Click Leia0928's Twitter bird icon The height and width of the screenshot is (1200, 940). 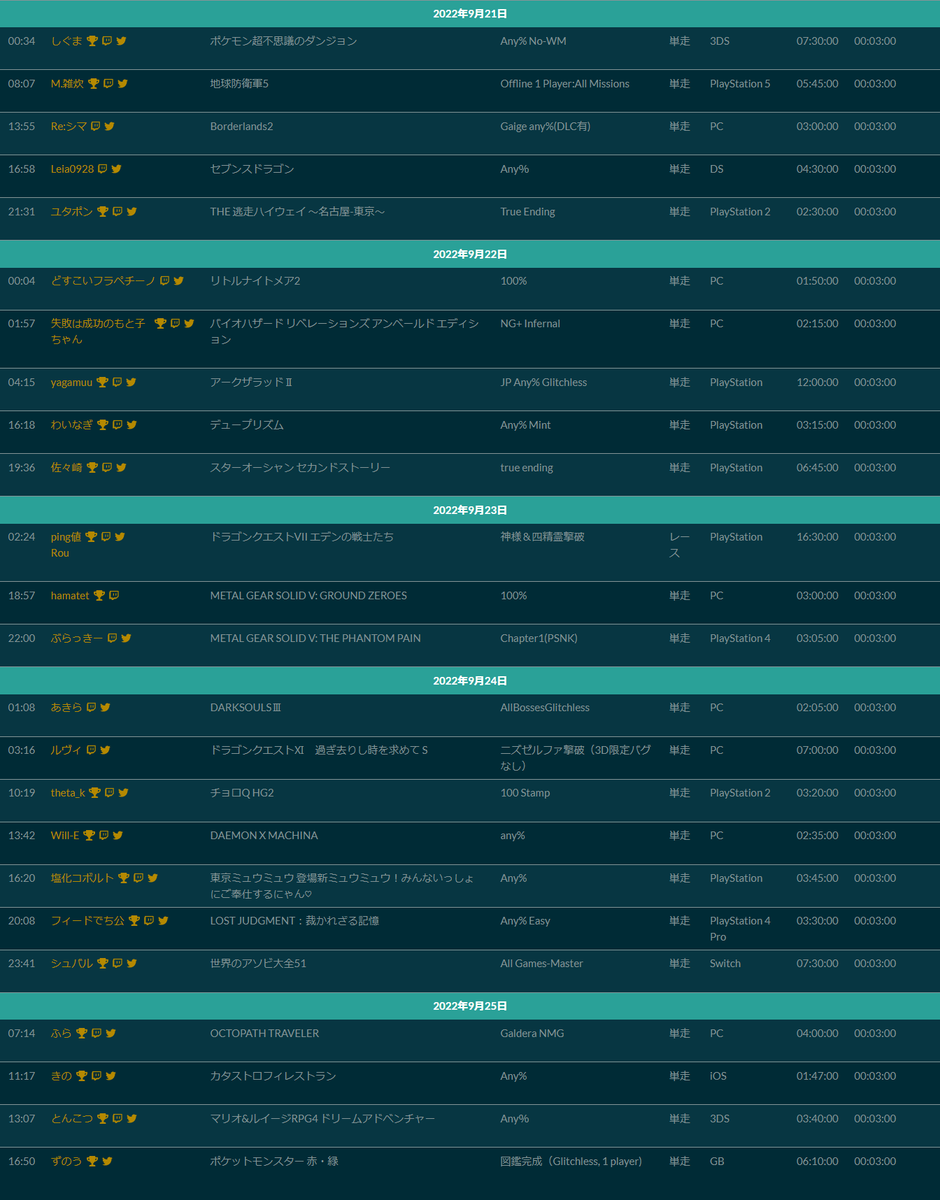click(117, 169)
